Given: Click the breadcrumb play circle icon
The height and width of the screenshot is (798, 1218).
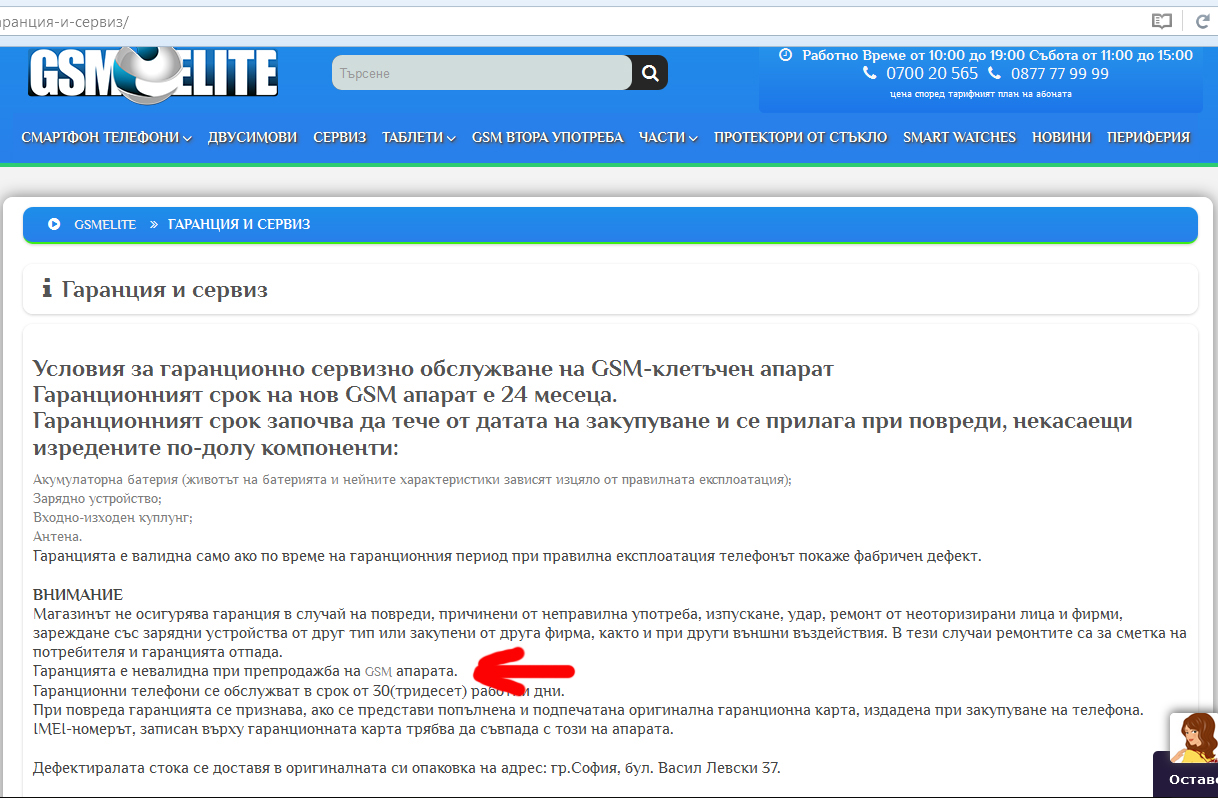Looking at the screenshot, I should pyautogui.click(x=54, y=224).
